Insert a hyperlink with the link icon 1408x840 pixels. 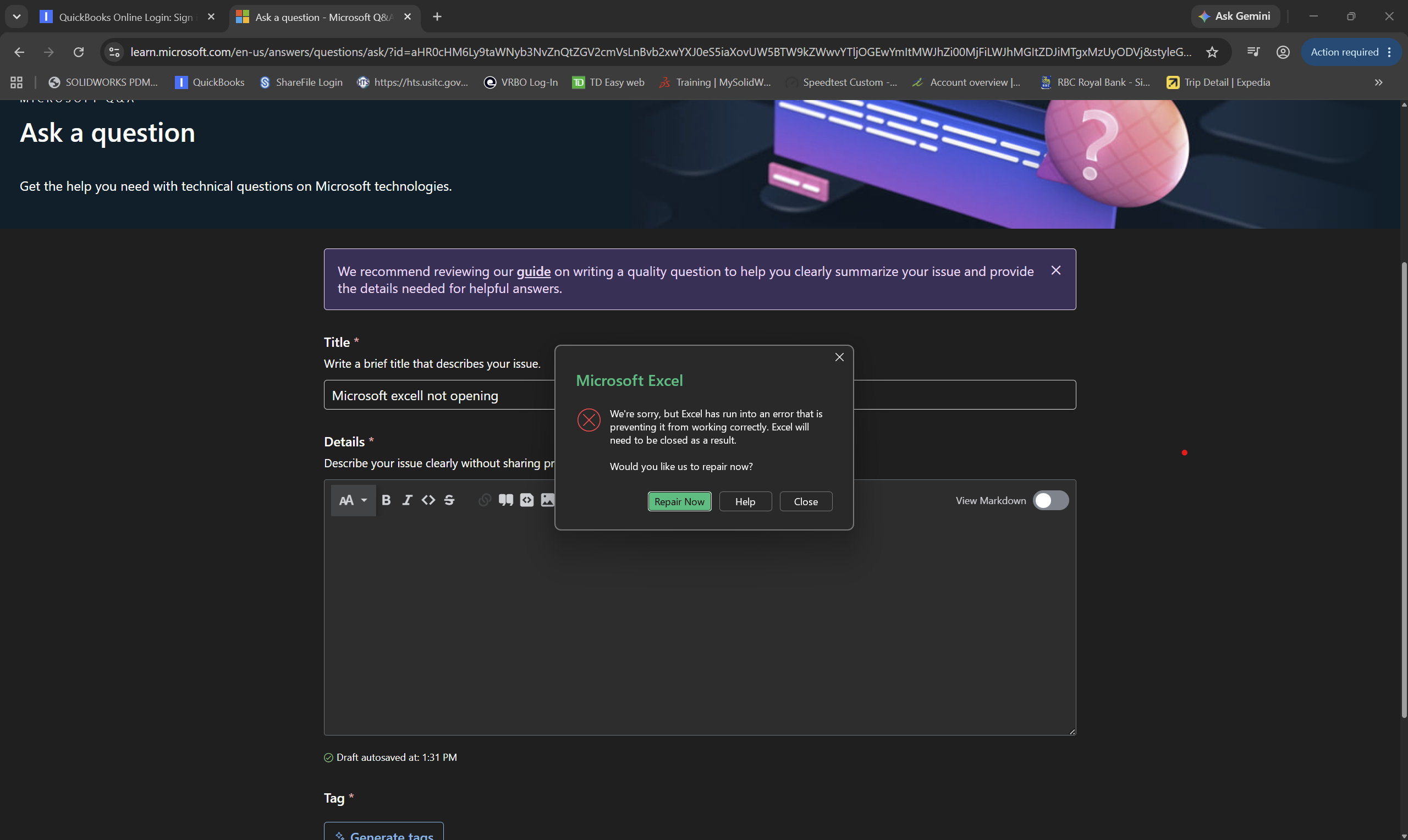(x=485, y=500)
